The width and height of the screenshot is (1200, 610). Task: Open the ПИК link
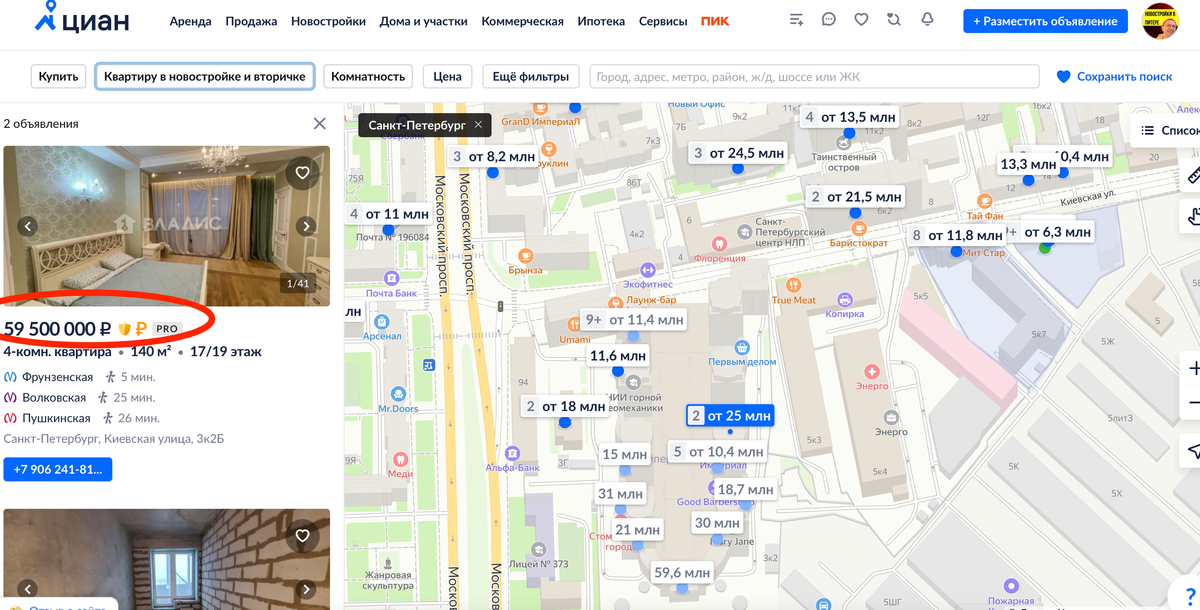tap(715, 21)
